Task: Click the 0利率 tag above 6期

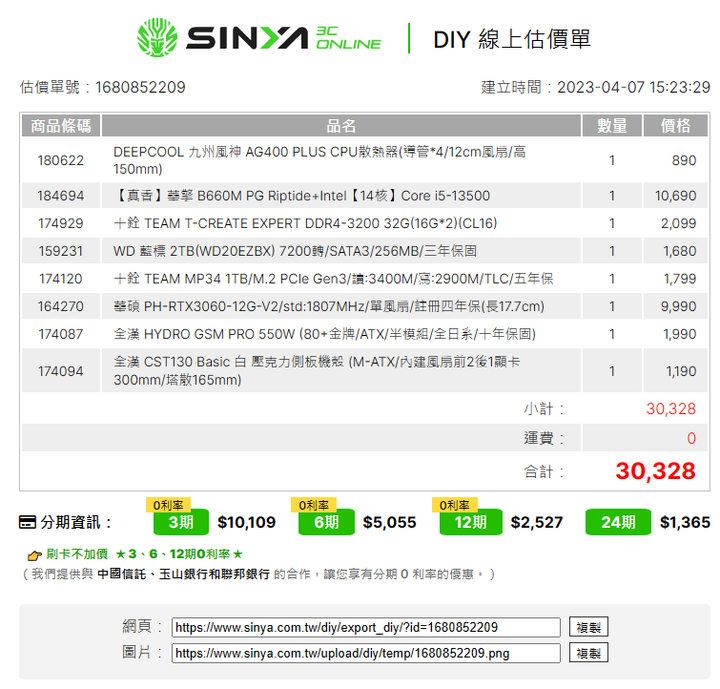Action: (314, 505)
